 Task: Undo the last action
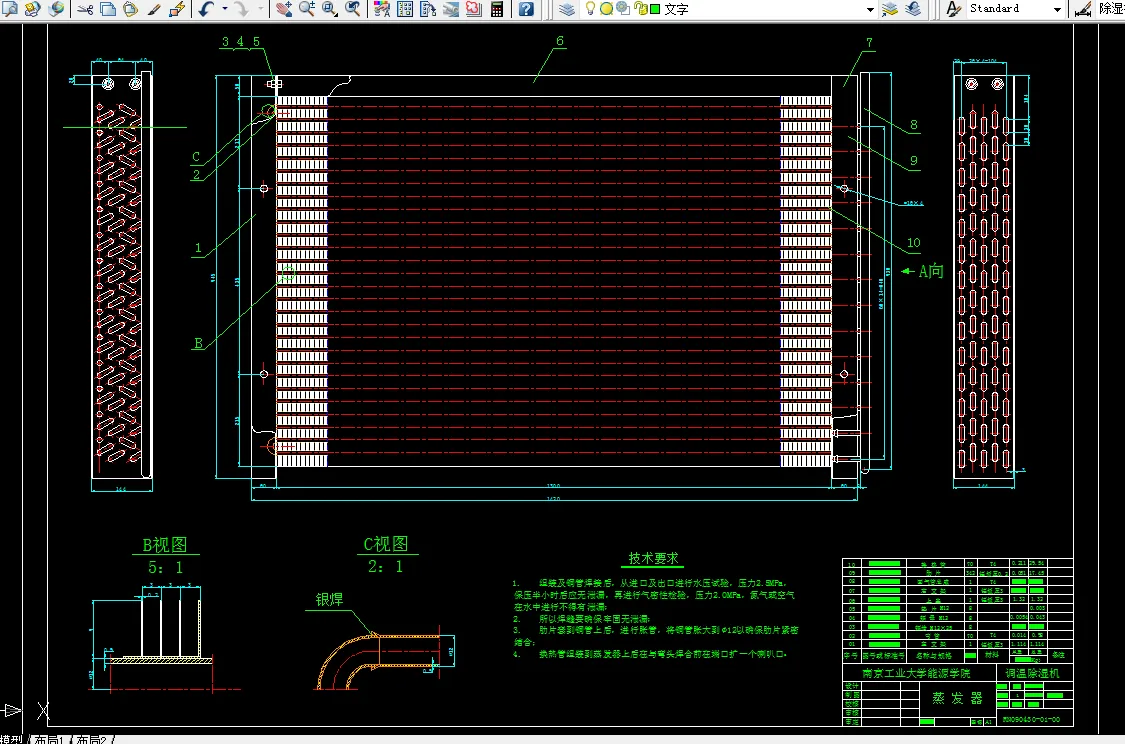pos(207,9)
